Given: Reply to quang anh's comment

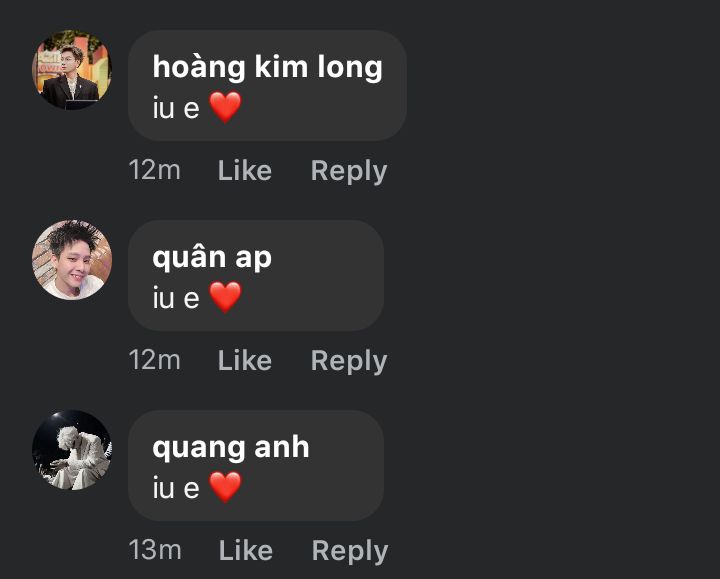Looking at the screenshot, I should point(350,551).
